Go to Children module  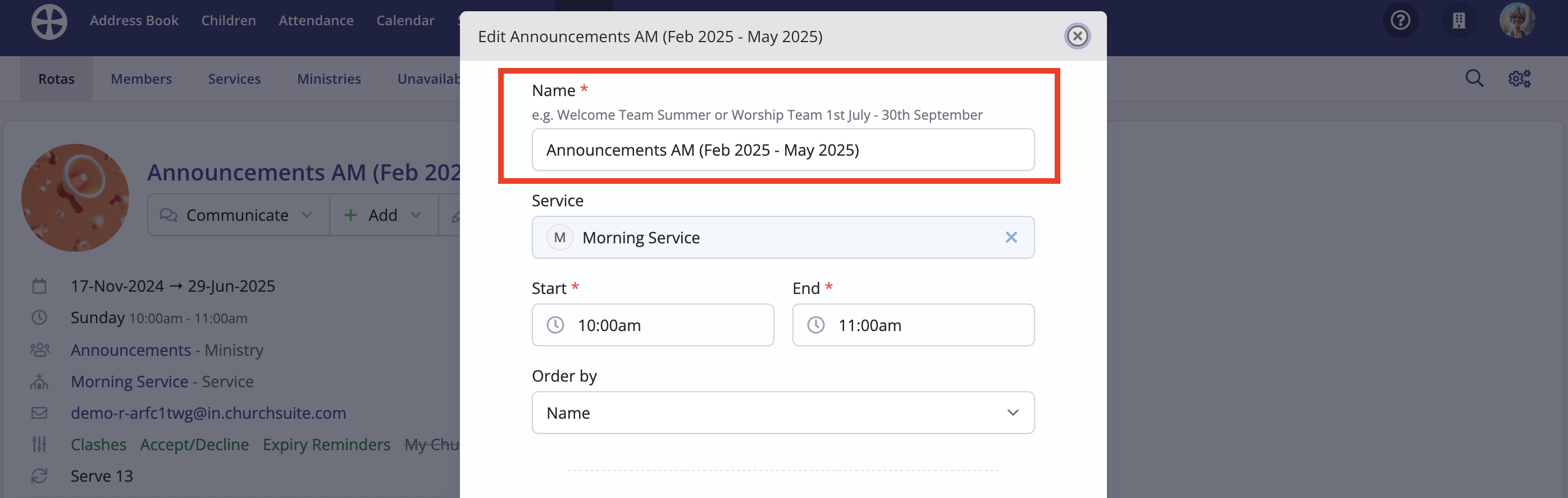point(228,21)
